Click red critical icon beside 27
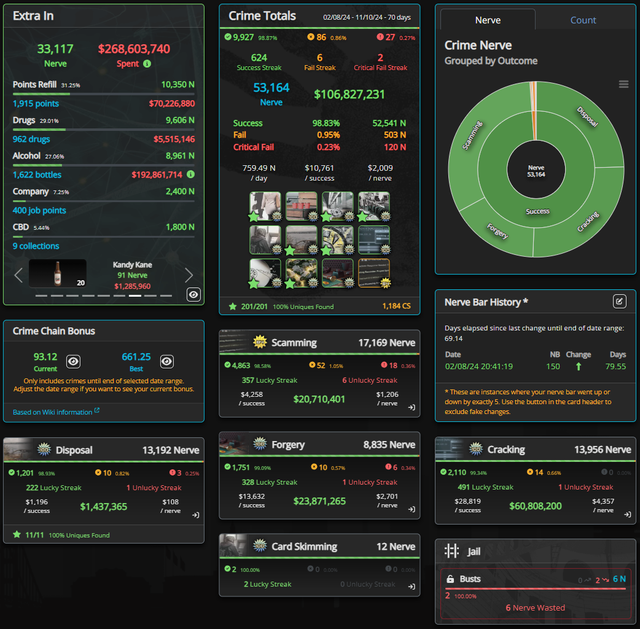 380,37
